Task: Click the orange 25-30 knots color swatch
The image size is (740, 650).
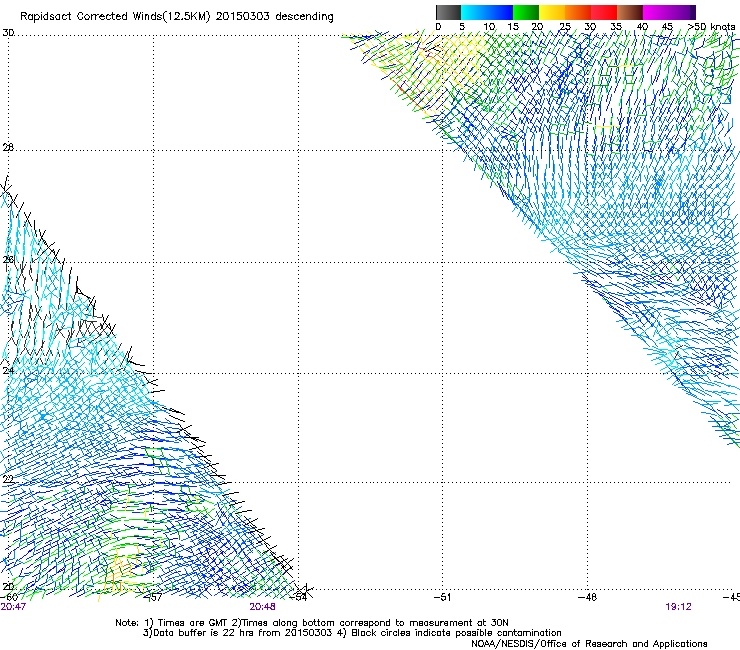Action: point(578,12)
